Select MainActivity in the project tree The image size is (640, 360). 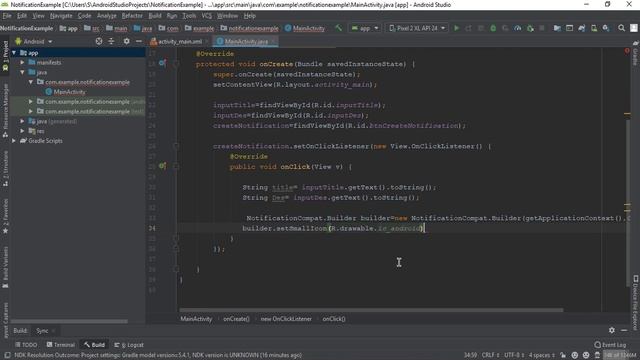click(x=69, y=92)
